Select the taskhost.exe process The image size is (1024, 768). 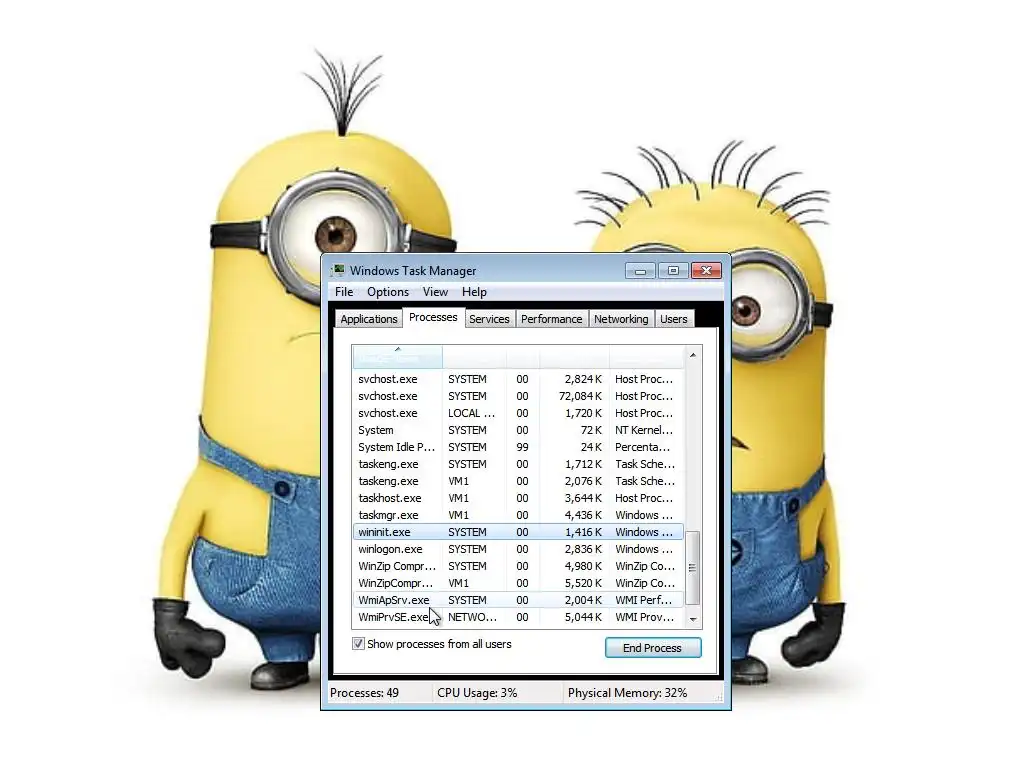point(518,498)
